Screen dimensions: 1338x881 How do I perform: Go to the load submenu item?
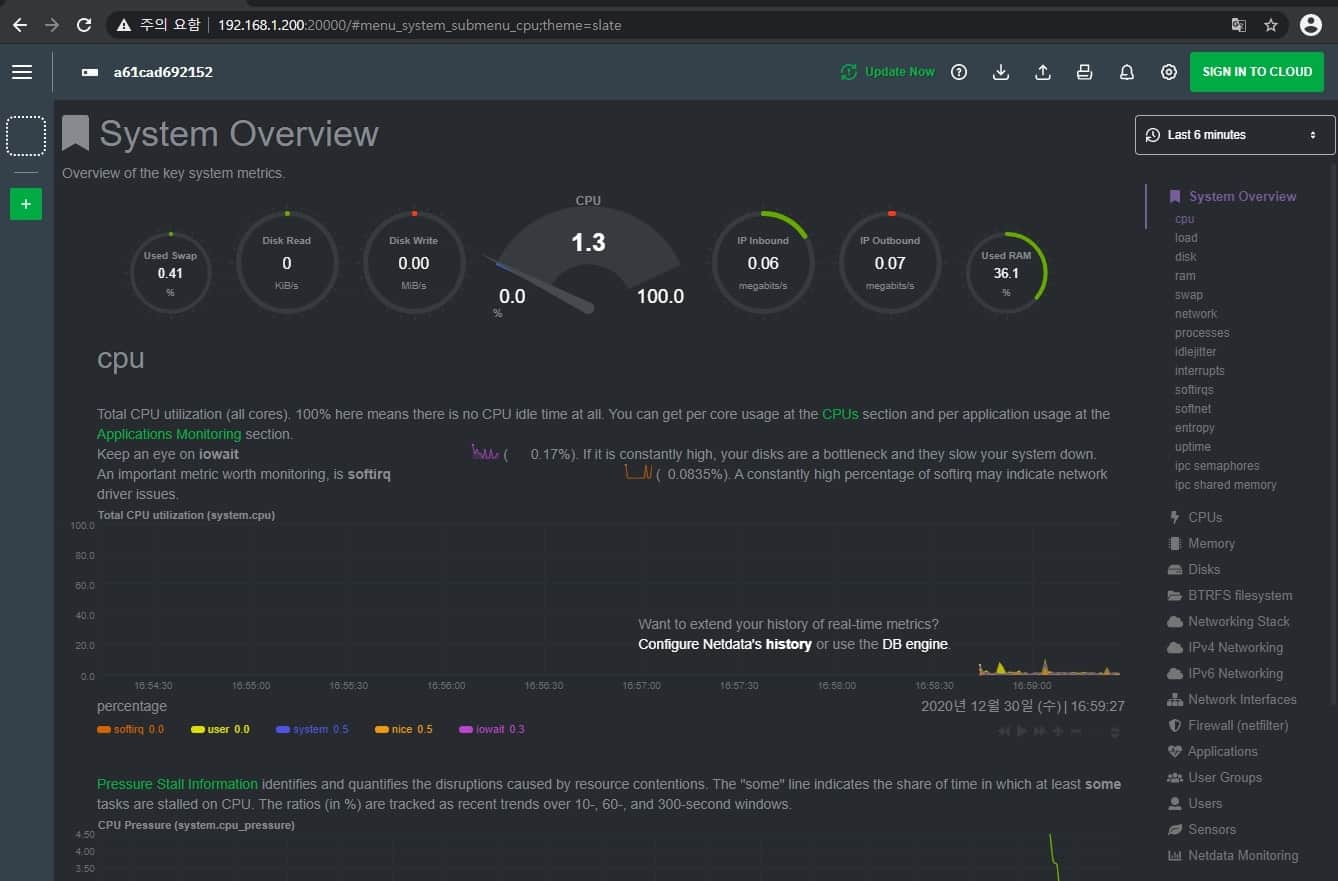[1186, 238]
